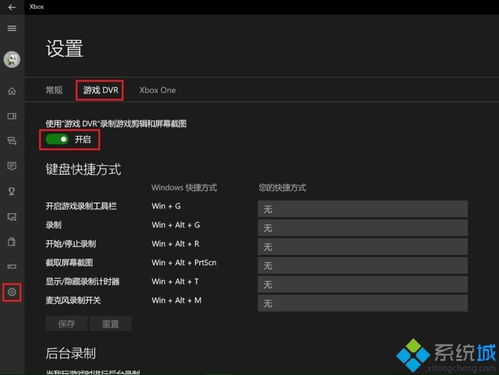Open the hamburger menu
The image size is (499, 375).
(12, 28)
